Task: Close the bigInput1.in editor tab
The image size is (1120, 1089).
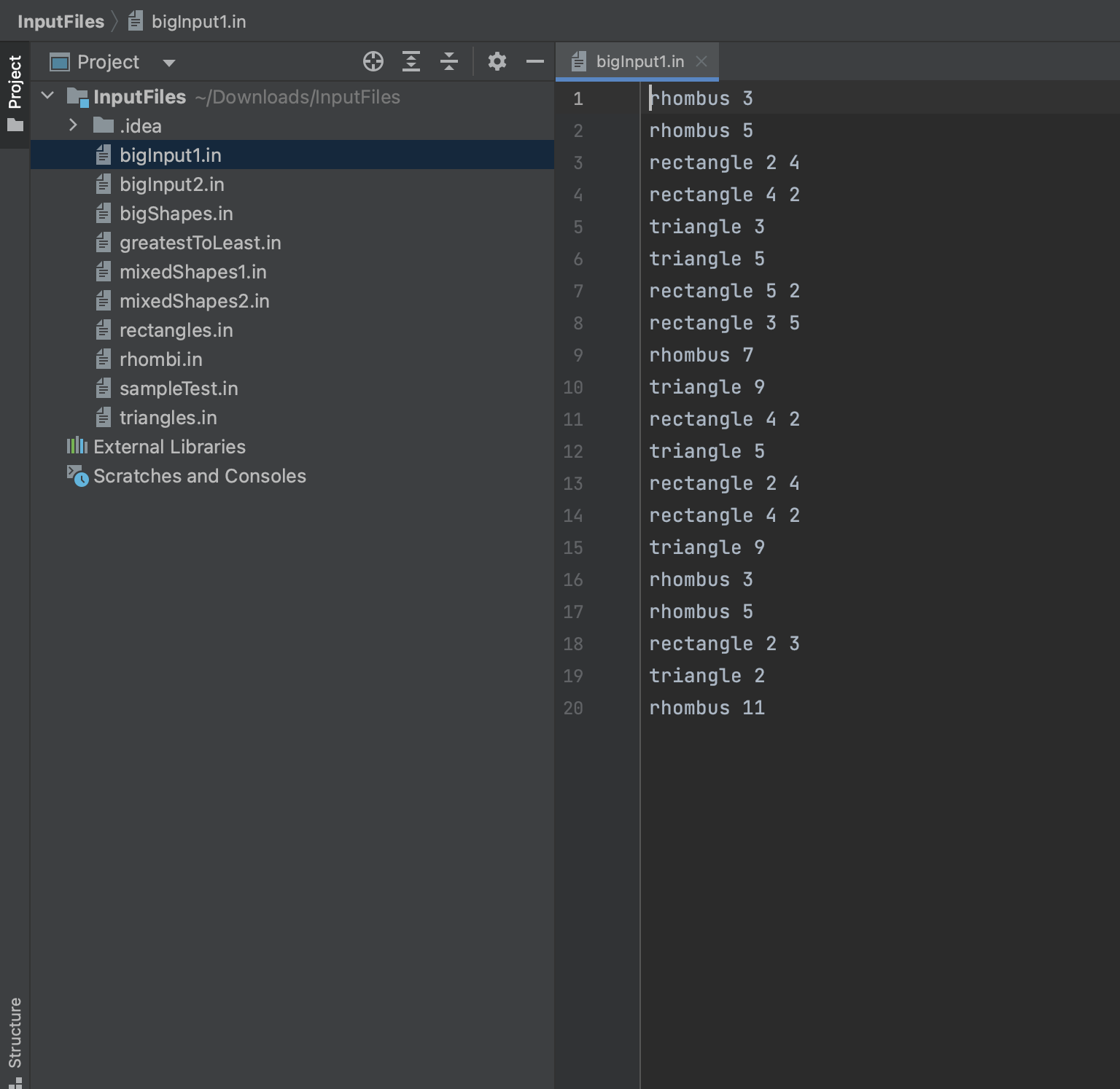Action: point(701,62)
